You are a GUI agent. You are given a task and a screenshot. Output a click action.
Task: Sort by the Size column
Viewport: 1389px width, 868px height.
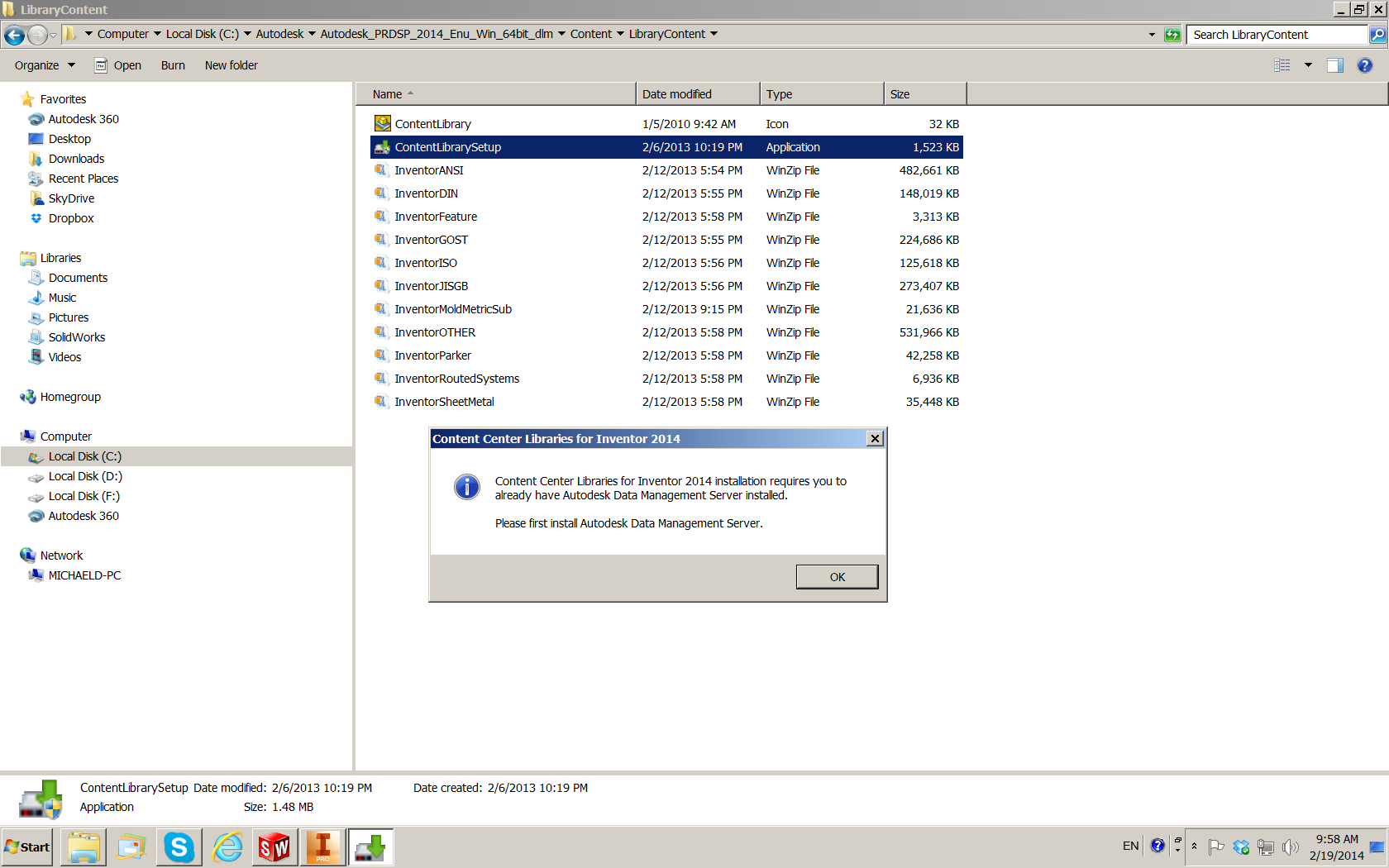coord(925,94)
